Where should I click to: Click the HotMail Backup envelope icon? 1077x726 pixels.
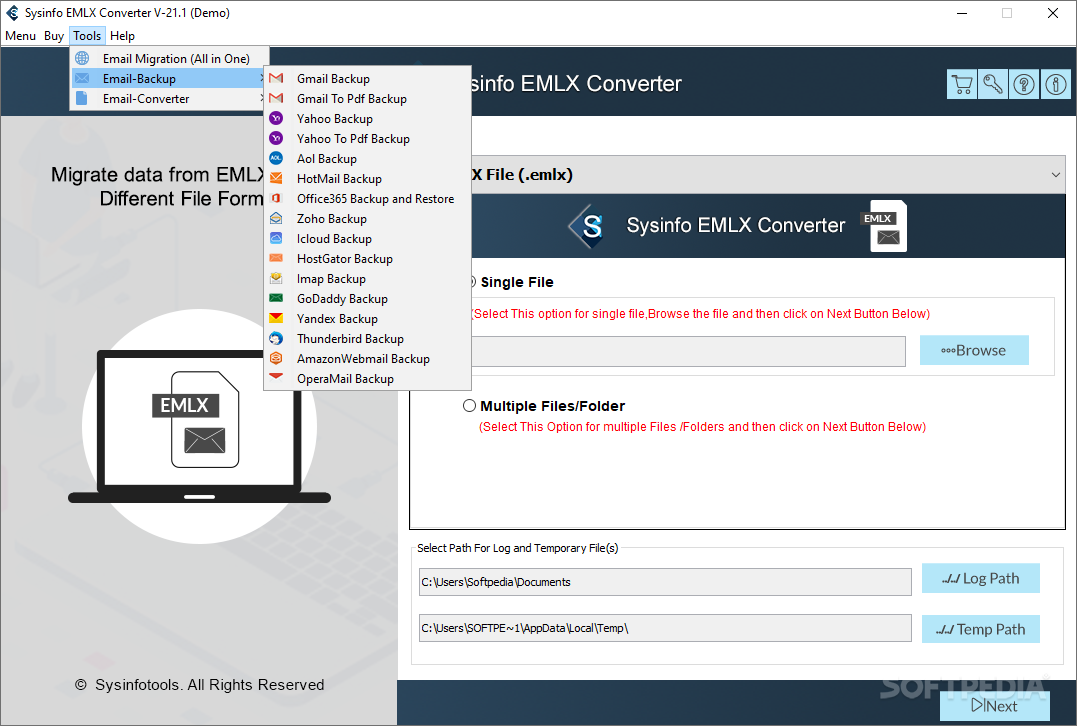click(276, 178)
